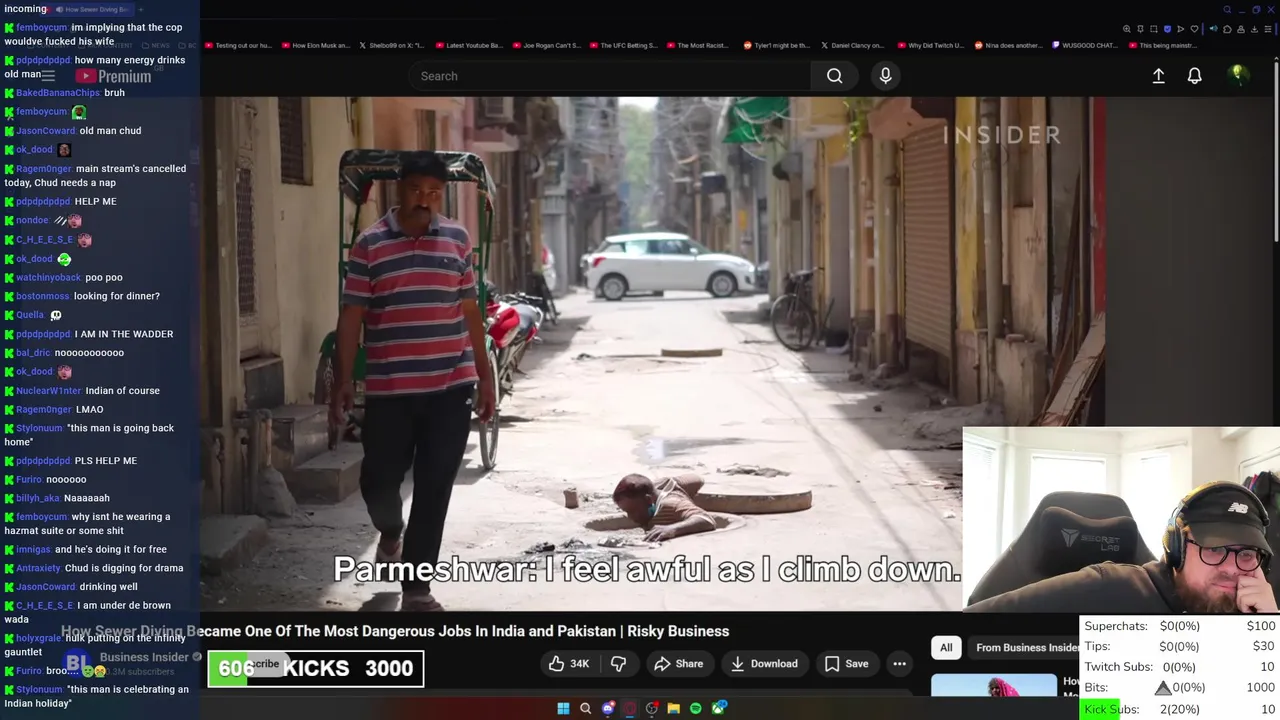
Task: Switch to 'Latest Youtube Ba...' tab
Action: pos(468,45)
